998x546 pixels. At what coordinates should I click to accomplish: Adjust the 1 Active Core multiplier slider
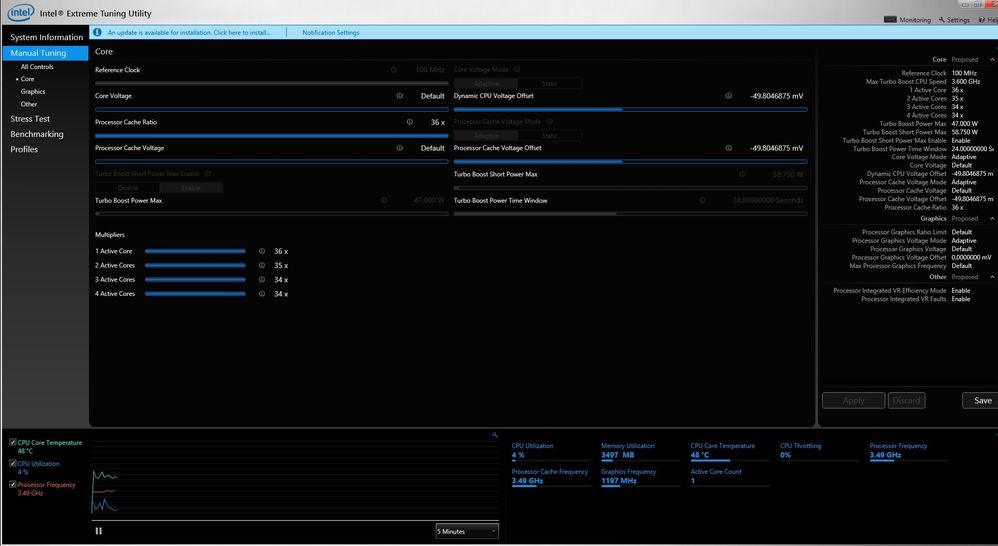pyautogui.click(x=195, y=251)
